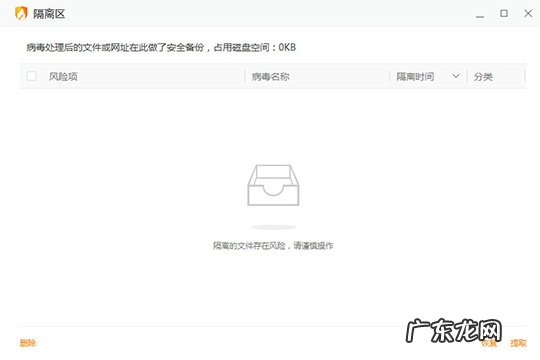Click the 恢复 link near 提取

pos(489,343)
